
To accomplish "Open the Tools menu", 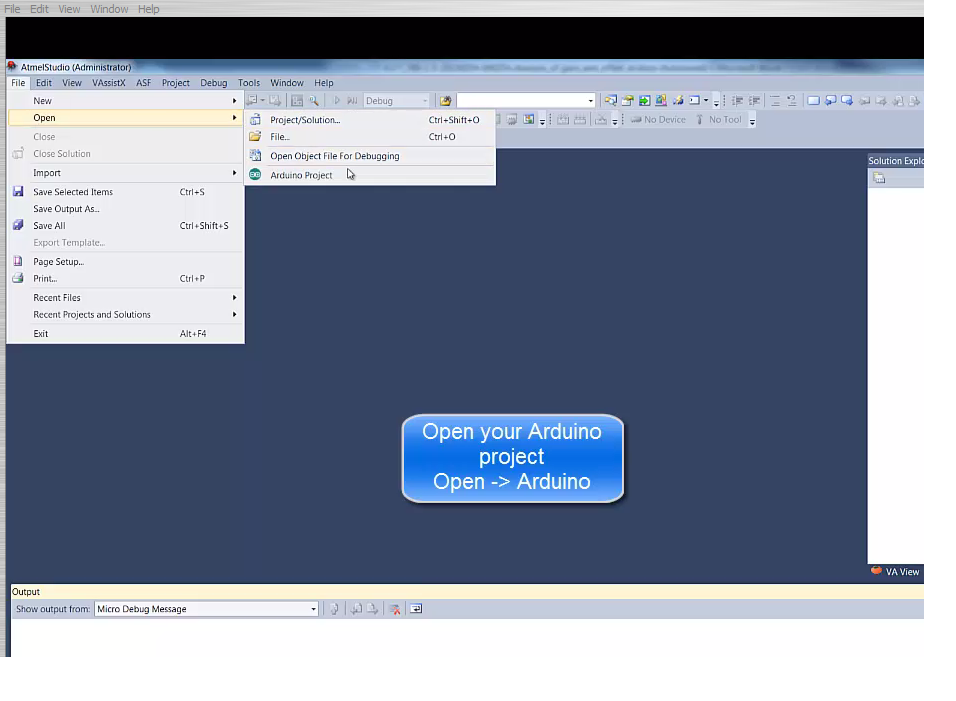I will pyautogui.click(x=249, y=83).
